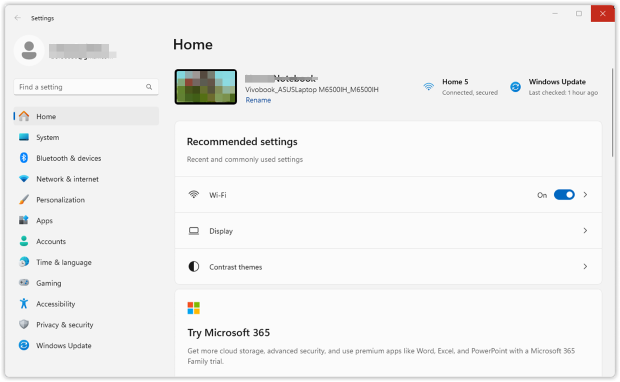
Task: Open Home 5 network status
Action: (x=461, y=87)
